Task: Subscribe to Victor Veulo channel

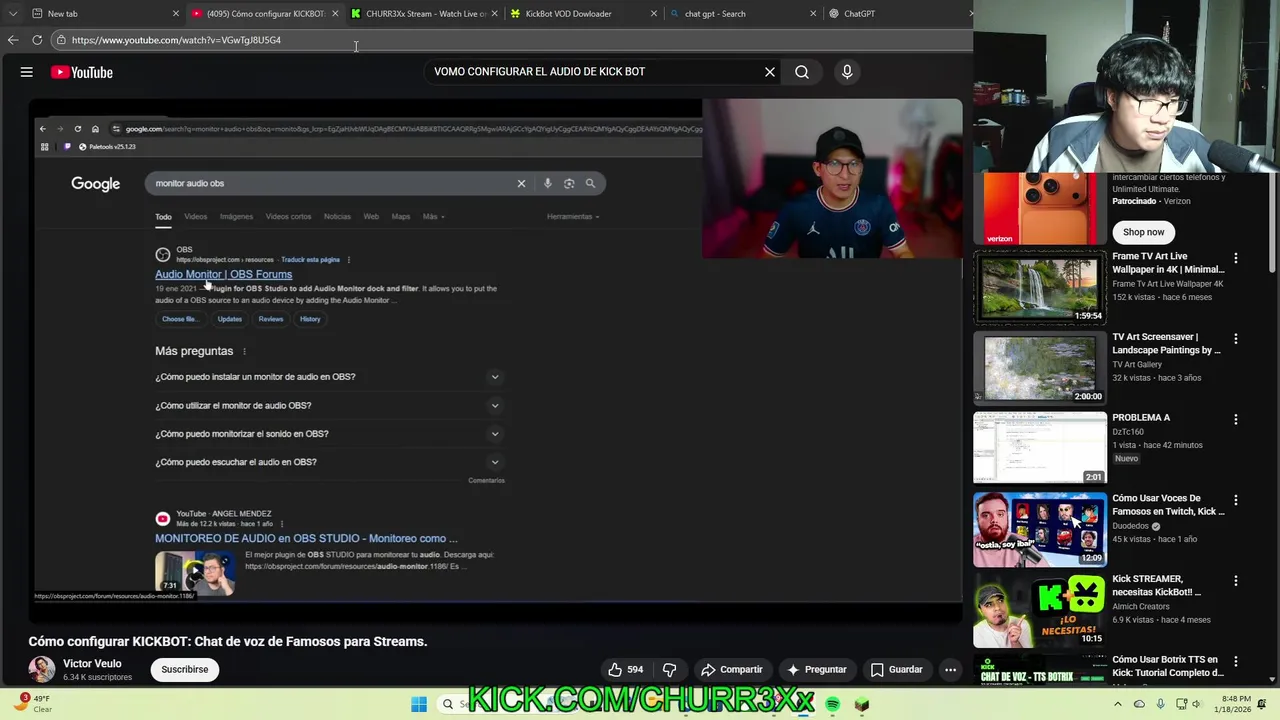Action: [x=185, y=669]
